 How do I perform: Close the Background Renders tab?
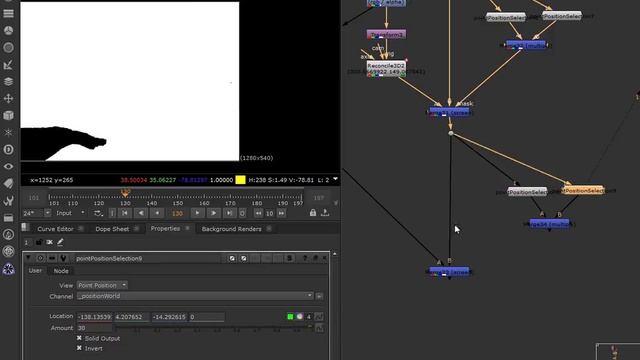[269, 229]
